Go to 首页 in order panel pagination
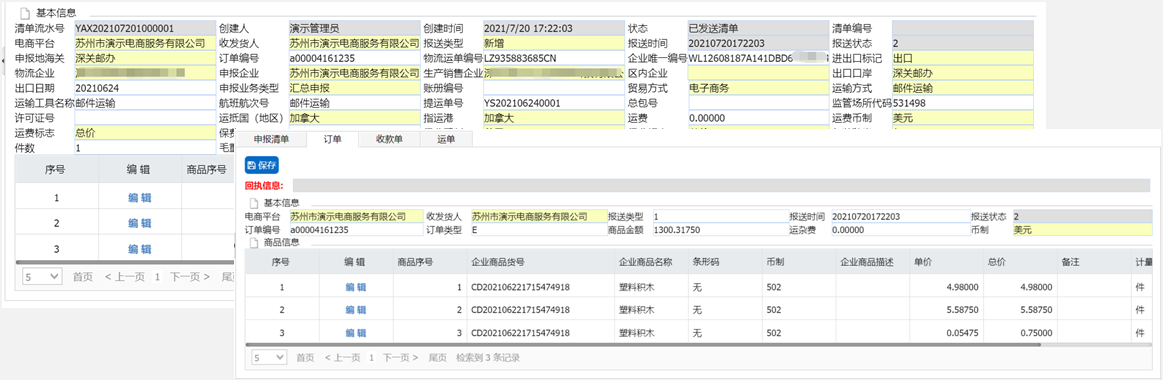This screenshot has height=380, width=1163. (x=305, y=358)
